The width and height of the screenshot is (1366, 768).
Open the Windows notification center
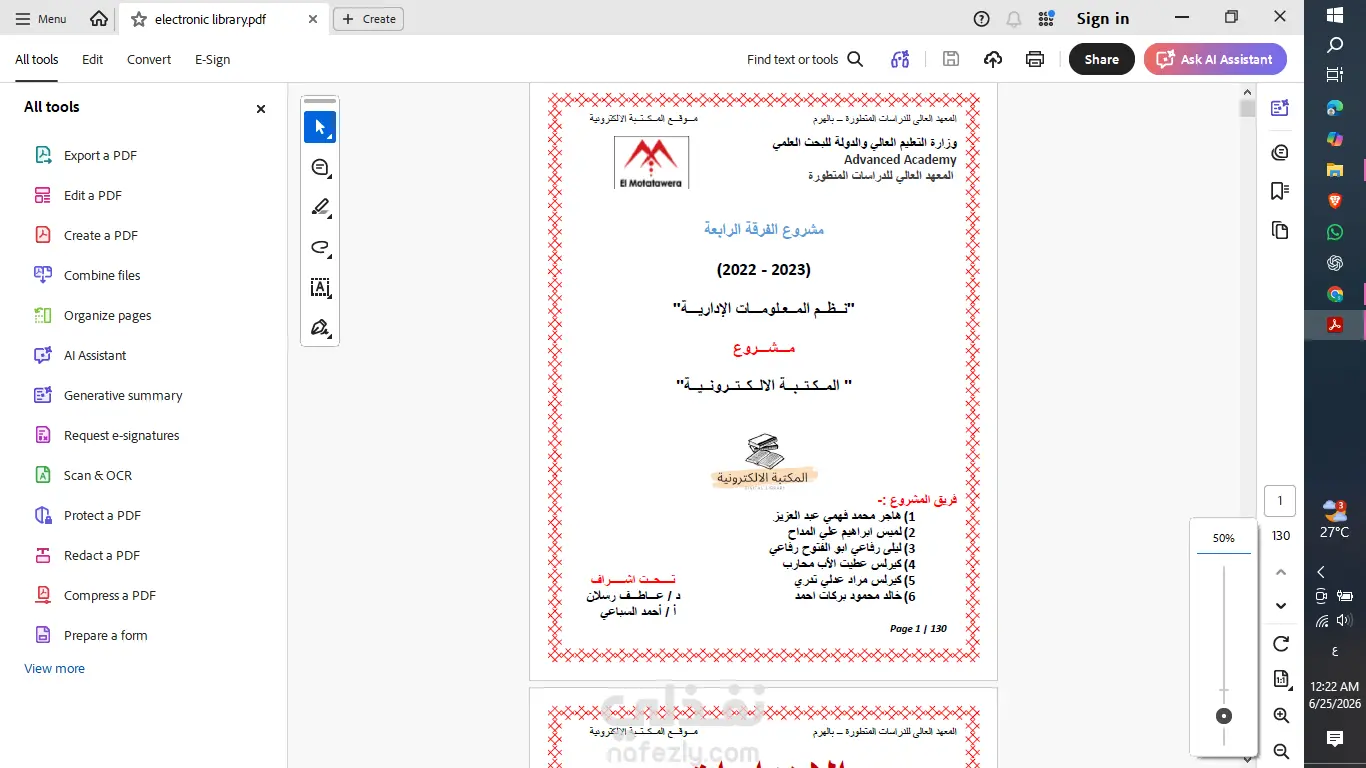(x=1335, y=739)
